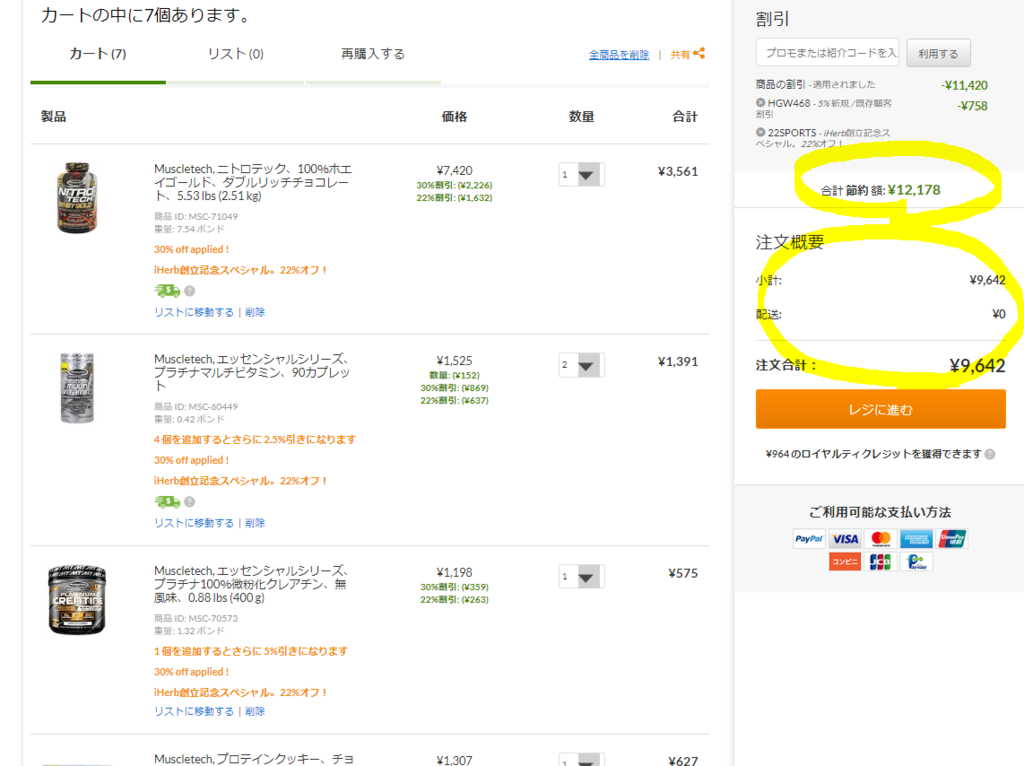Click shipping truck icon under multivitamin item

[x=167, y=502]
